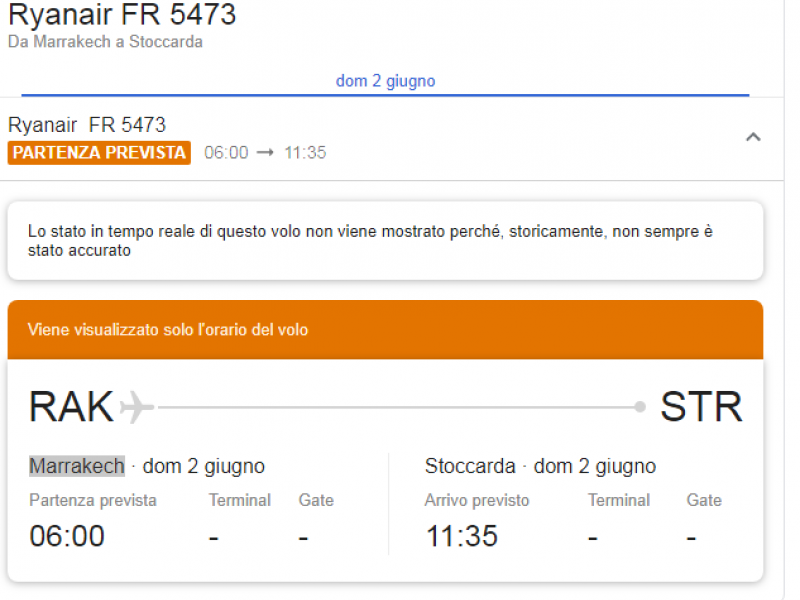Click Stoccarda arrival city label

[470, 466]
